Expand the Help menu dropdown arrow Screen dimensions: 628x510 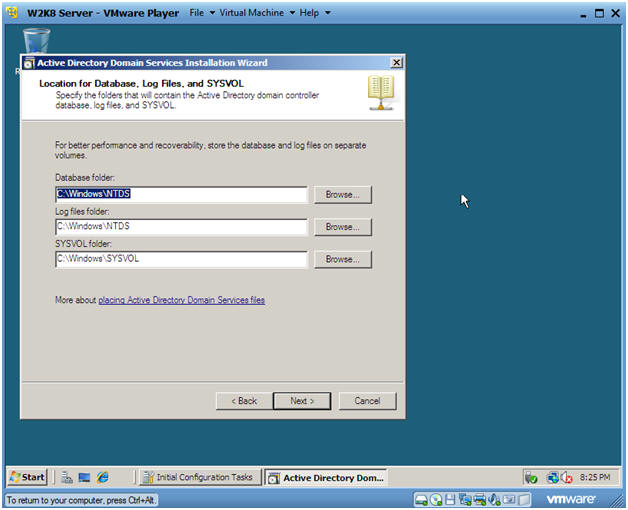pyautogui.click(x=328, y=13)
